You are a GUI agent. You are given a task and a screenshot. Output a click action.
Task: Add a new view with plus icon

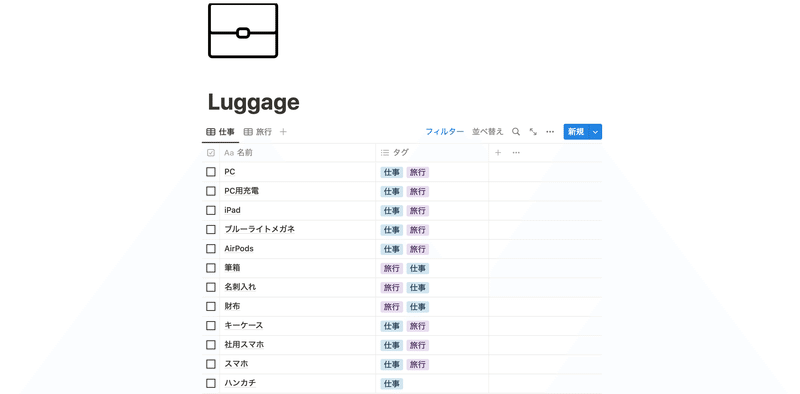[283, 132]
